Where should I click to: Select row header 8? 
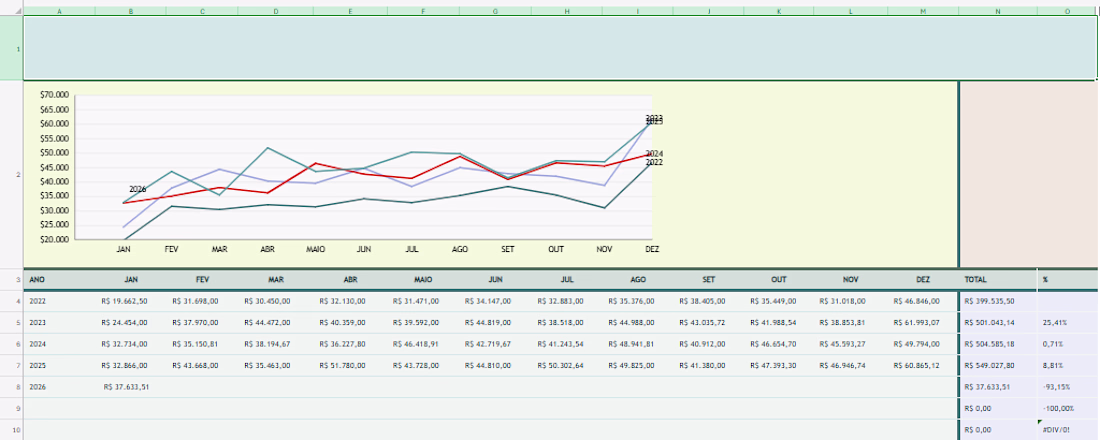coord(11,387)
